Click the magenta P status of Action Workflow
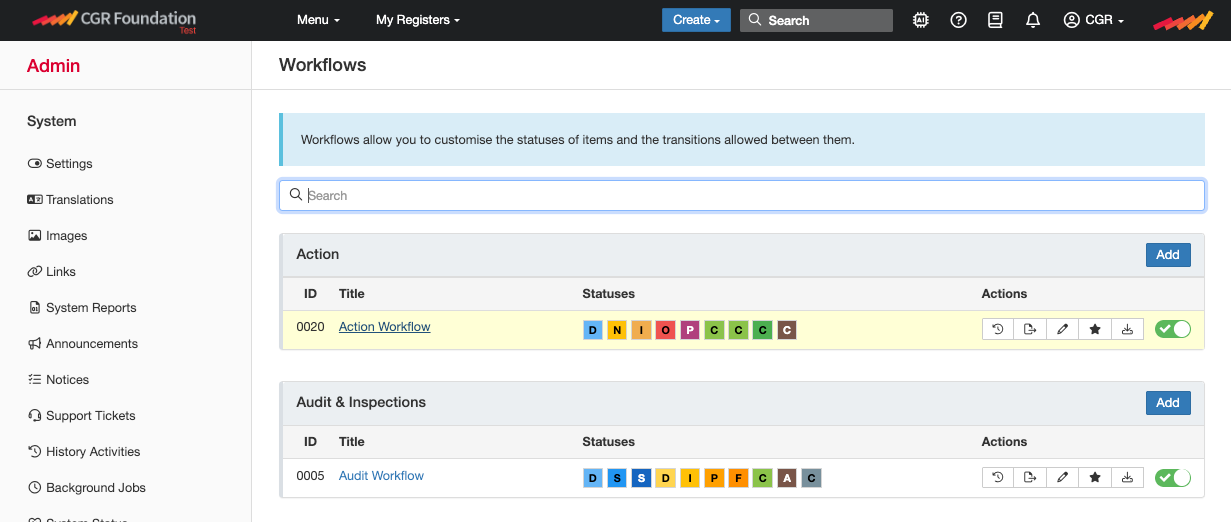The image size is (1231, 522). [690, 330]
